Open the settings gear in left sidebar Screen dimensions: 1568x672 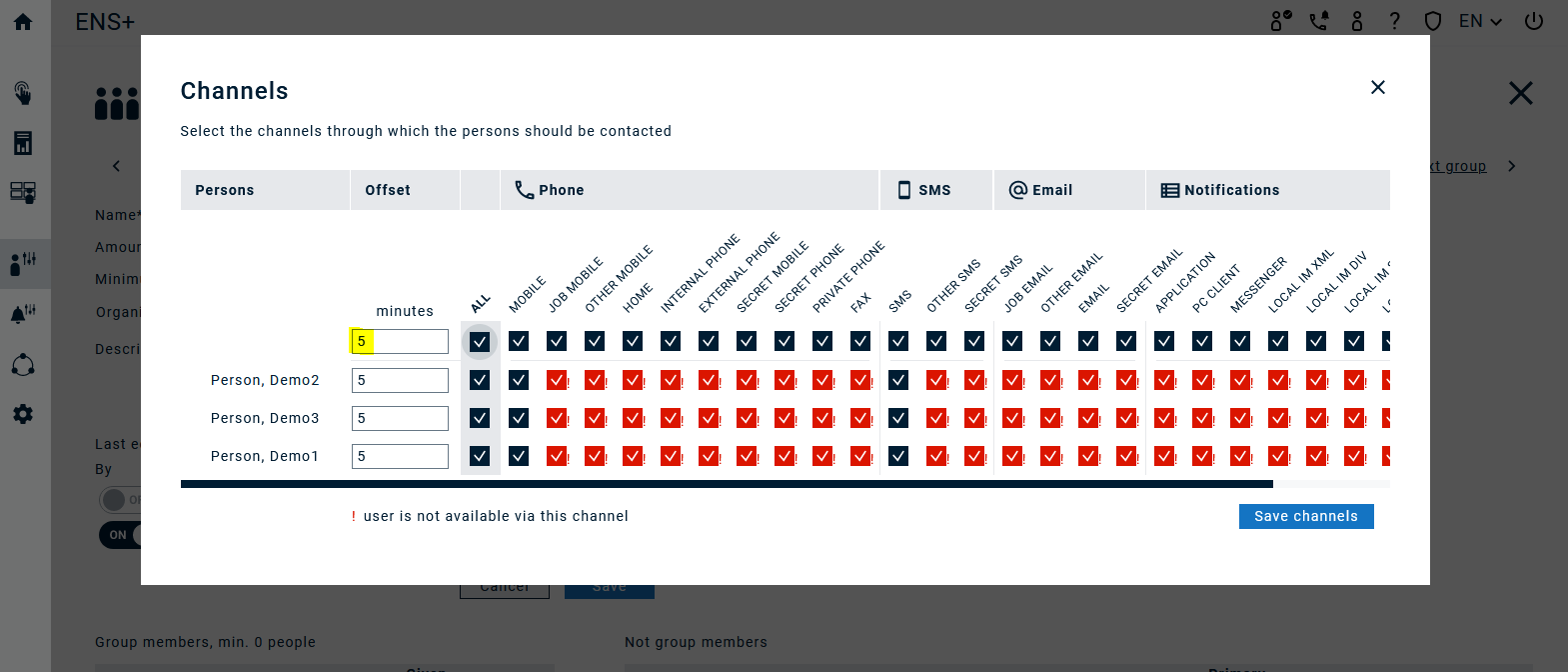(x=23, y=414)
